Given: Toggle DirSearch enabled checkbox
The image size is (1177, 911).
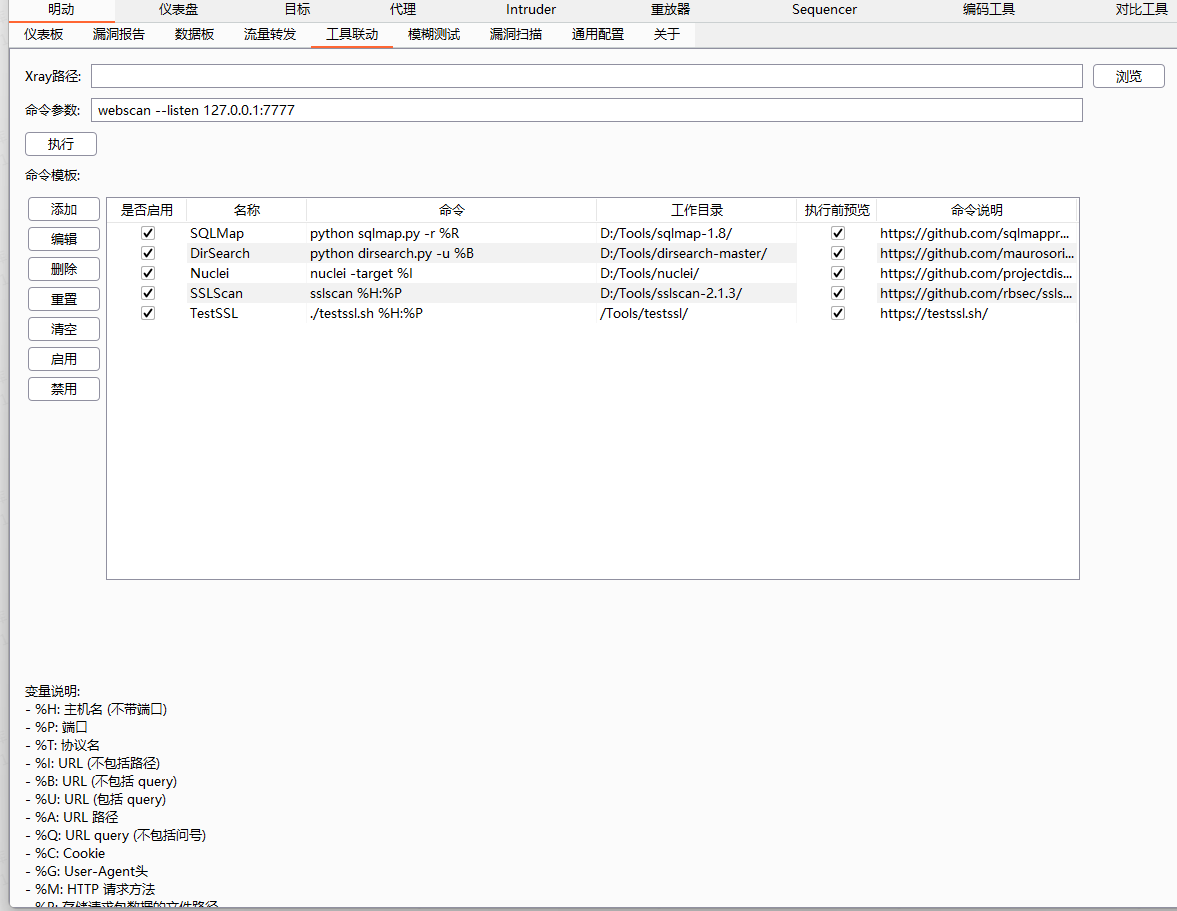Looking at the screenshot, I should [x=148, y=253].
